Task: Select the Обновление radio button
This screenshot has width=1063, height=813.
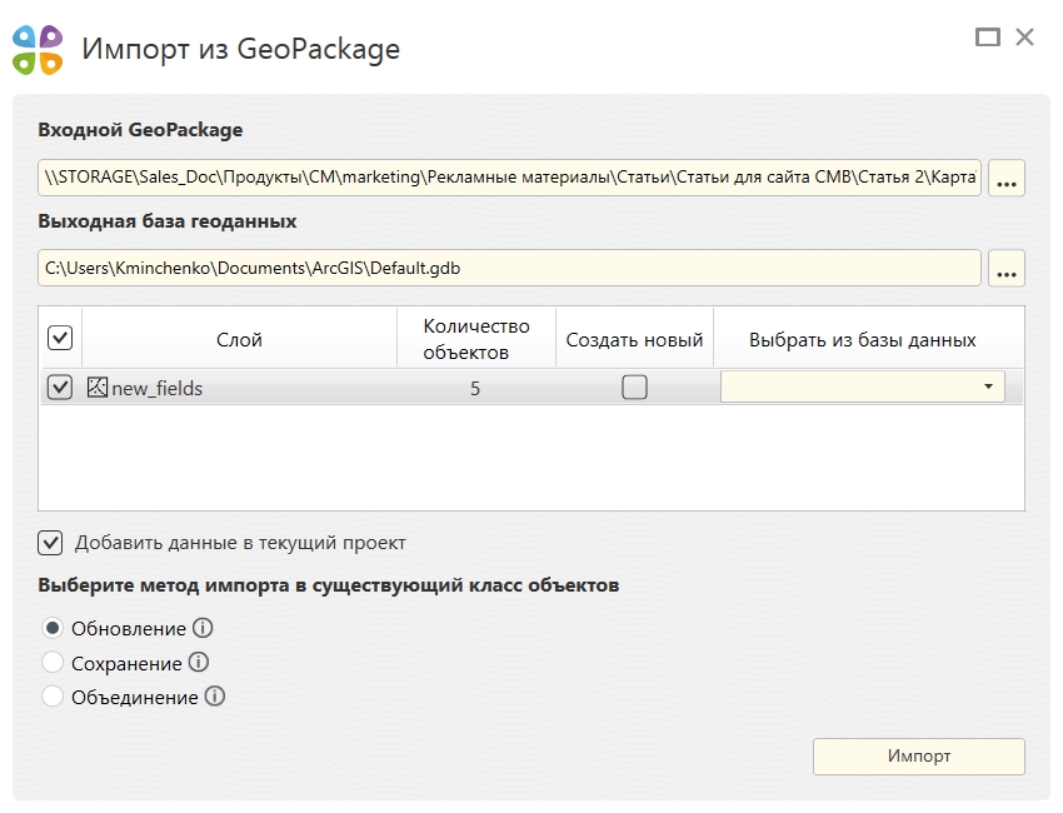Action: [53, 628]
